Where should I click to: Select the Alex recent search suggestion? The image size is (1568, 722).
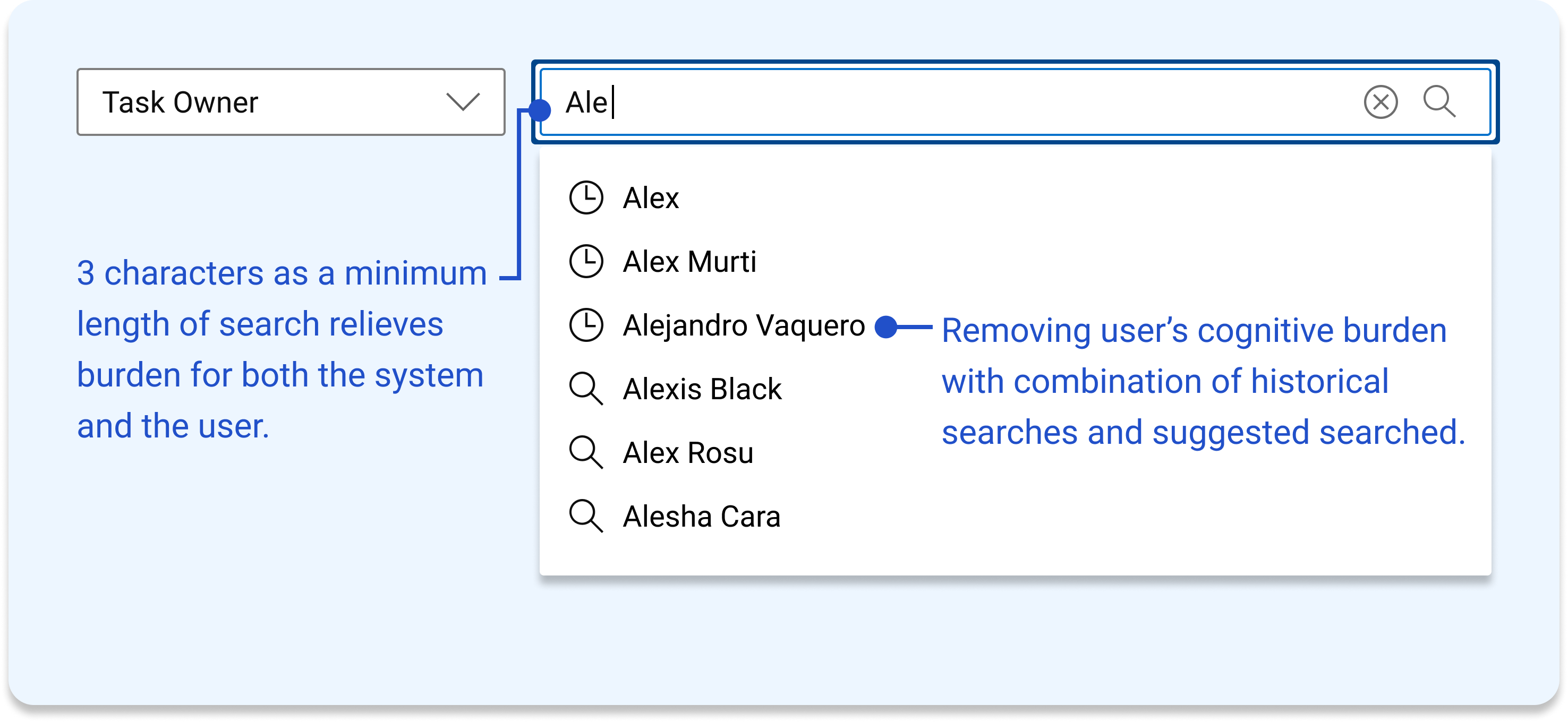pyautogui.click(x=1015, y=197)
